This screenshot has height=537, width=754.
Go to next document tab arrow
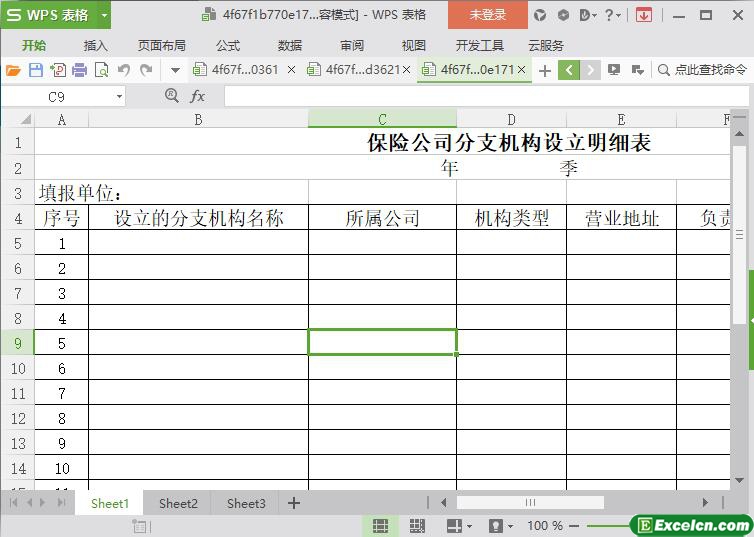click(591, 70)
